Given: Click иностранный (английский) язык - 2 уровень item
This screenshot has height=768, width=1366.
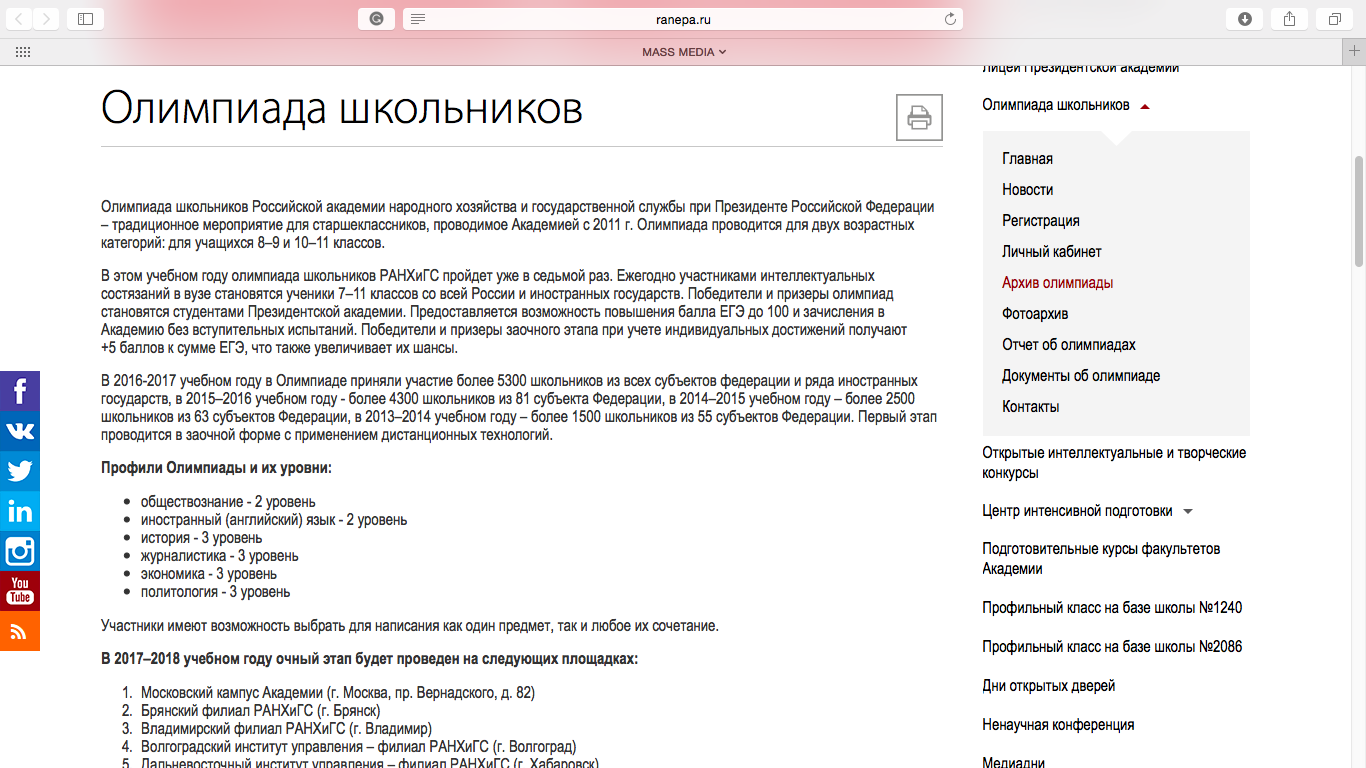Looking at the screenshot, I should pyautogui.click(x=274, y=520).
